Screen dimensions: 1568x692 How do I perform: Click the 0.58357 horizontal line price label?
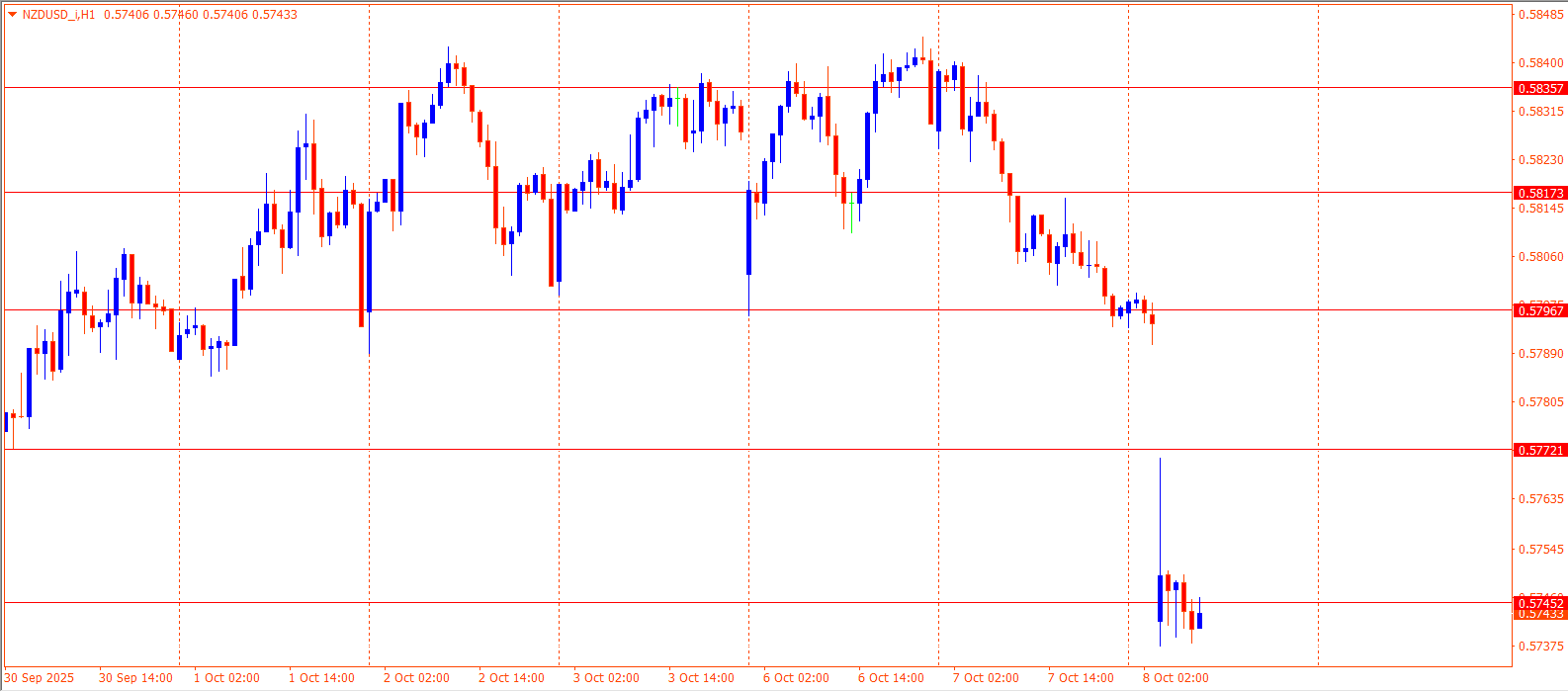point(1540,88)
